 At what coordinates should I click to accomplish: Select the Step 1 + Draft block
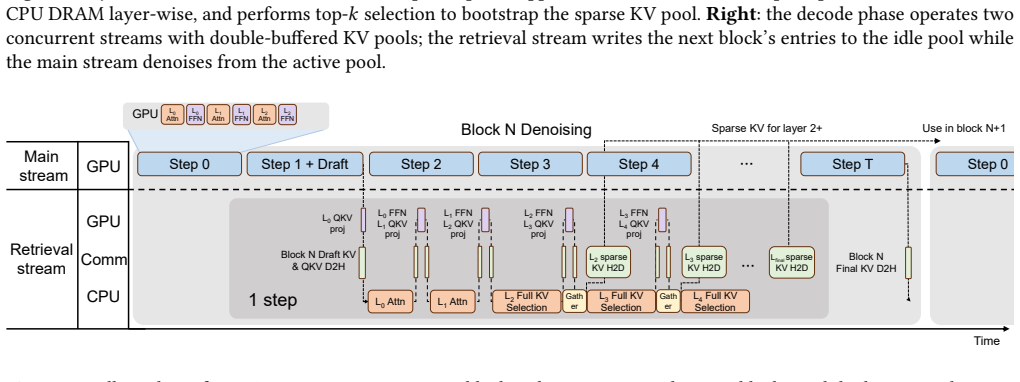(306, 164)
